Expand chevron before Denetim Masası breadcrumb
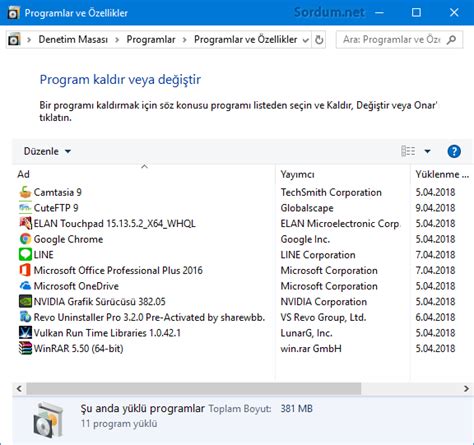Screen dimensions: 474x445 [29, 40]
